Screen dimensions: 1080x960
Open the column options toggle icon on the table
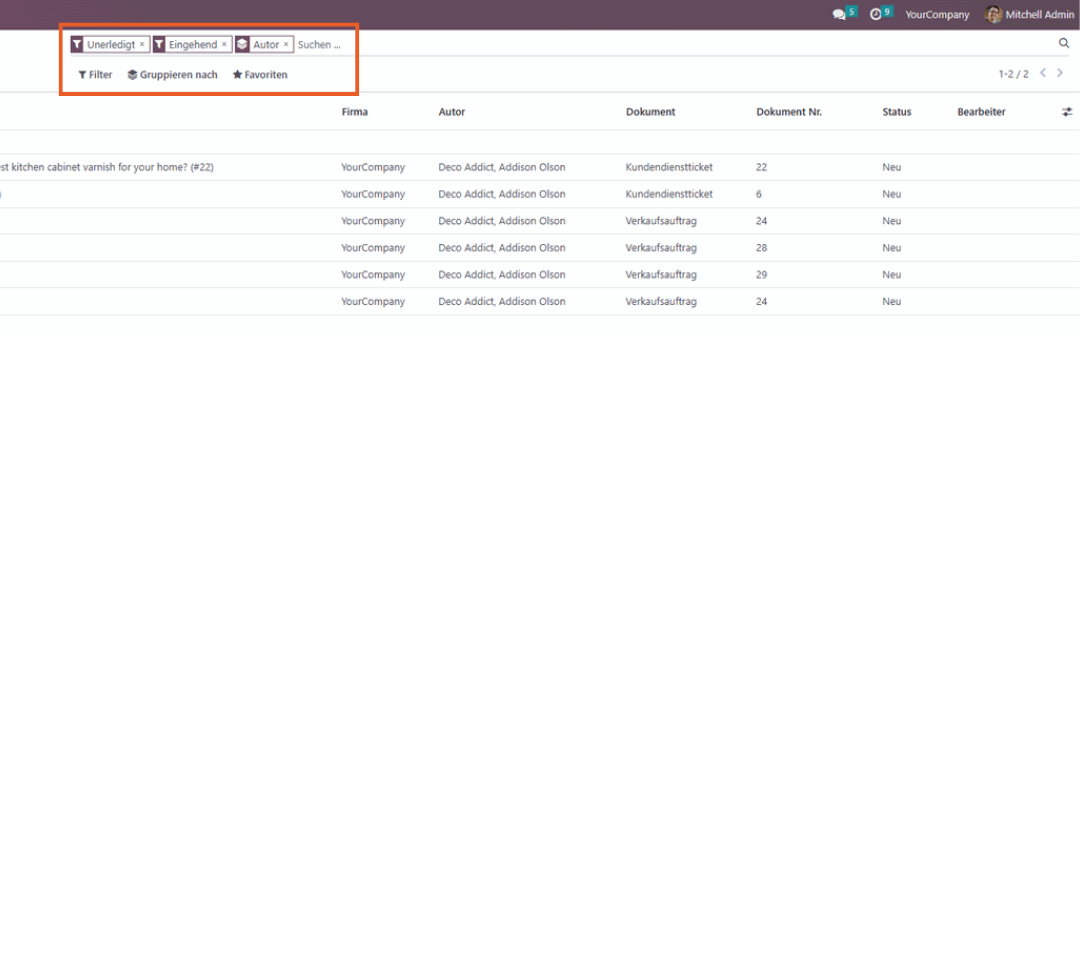(x=1066, y=112)
